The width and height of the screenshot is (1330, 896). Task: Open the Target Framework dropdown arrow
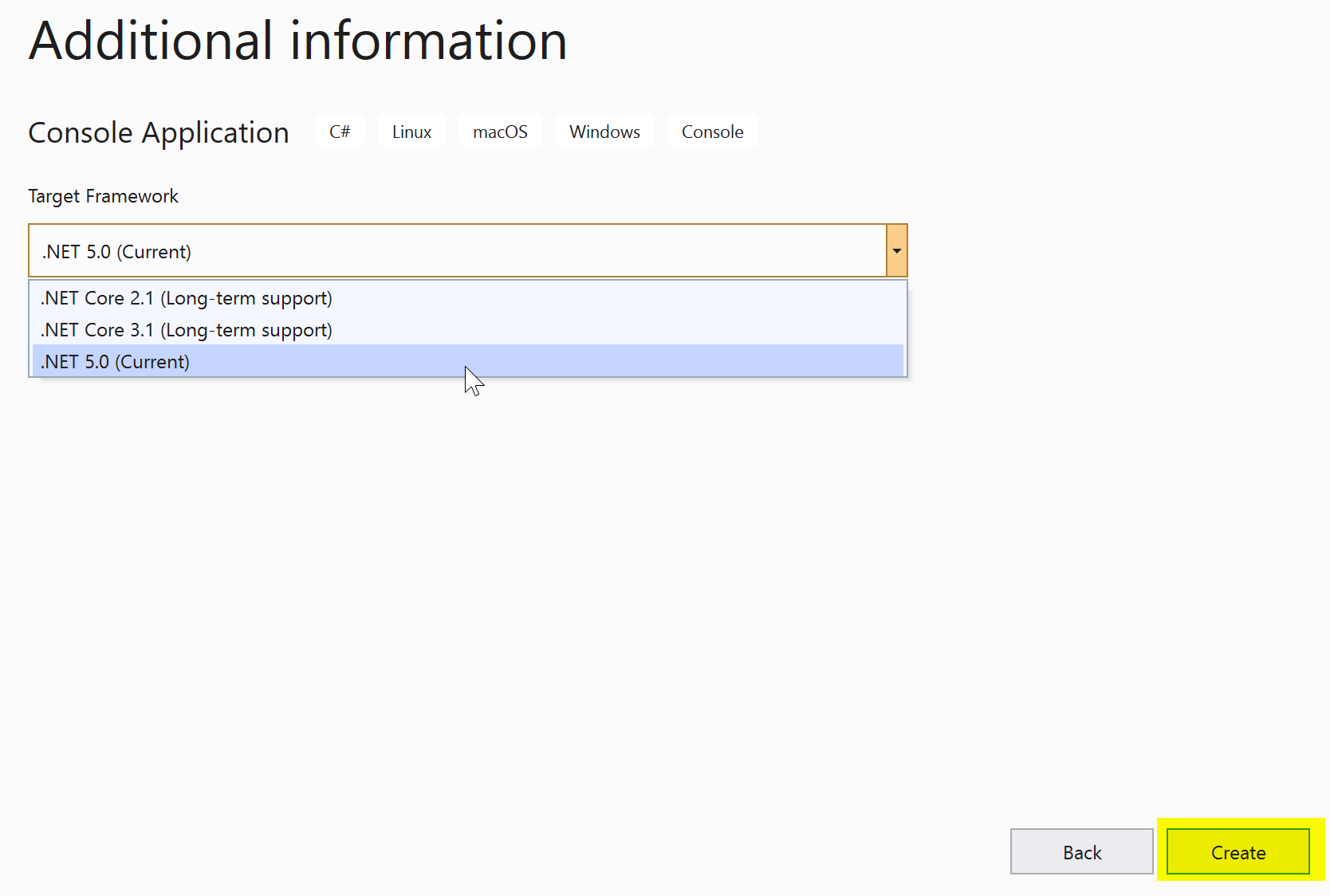coord(896,250)
